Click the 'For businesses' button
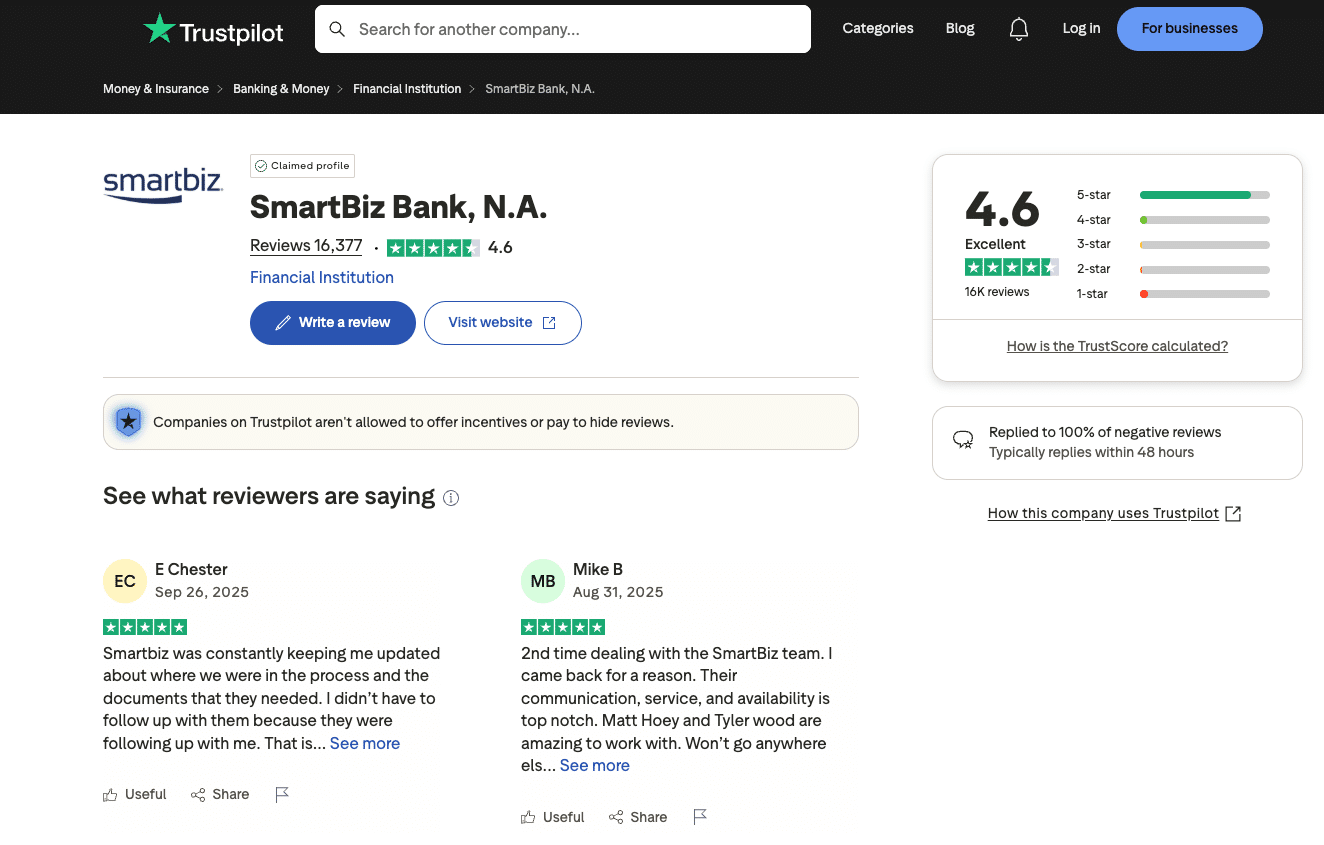This screenshot has height=845, width=1324. [1189, 29]
